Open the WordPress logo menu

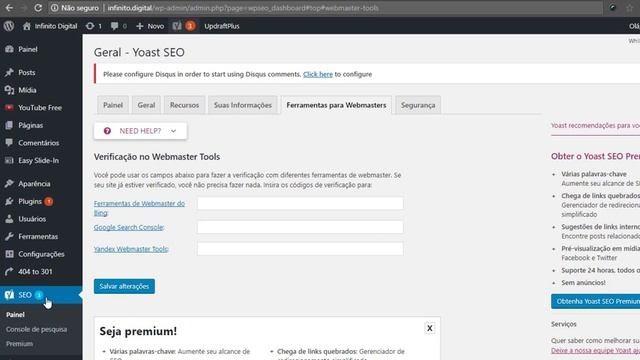(9, 26)
